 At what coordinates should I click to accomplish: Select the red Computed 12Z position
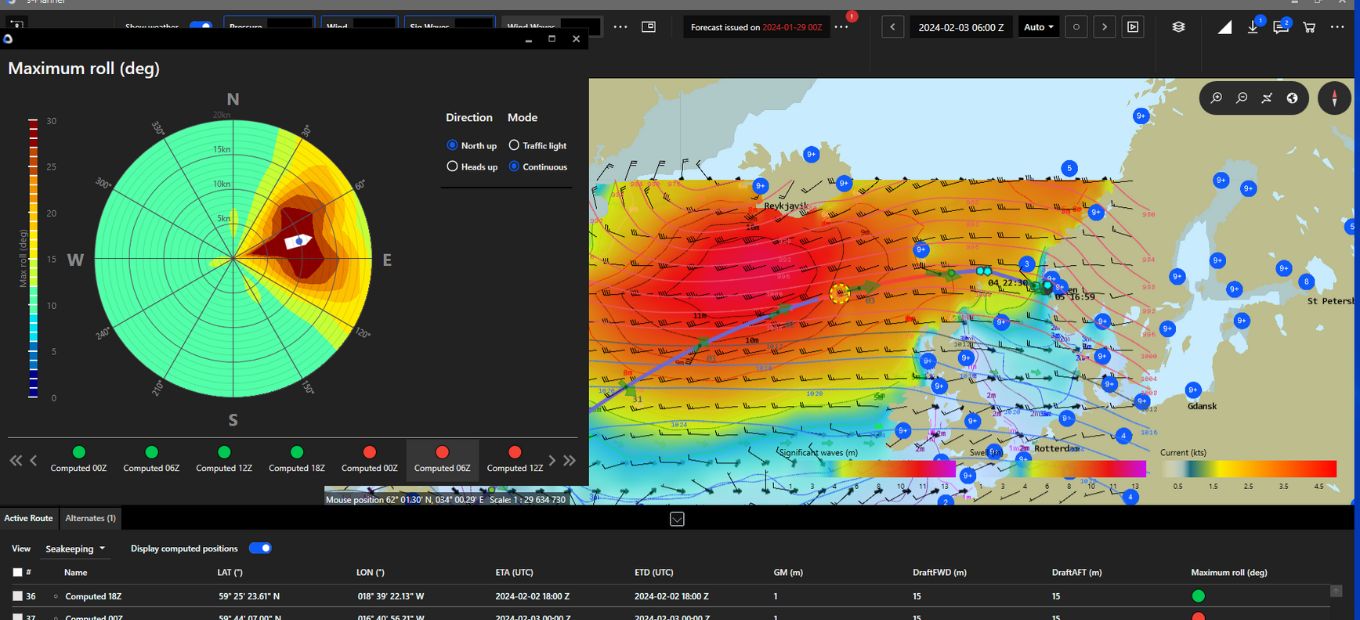(515, 460)
